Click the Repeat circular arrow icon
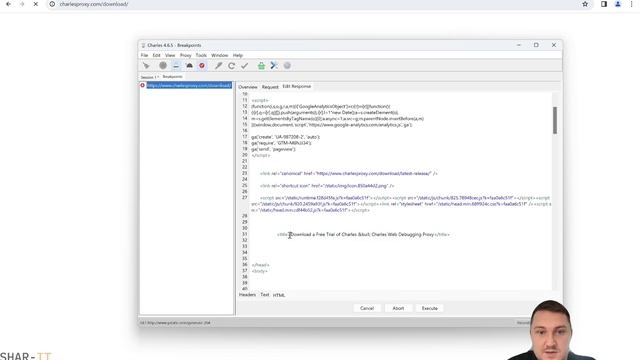The width and height of the screenshot is (640, 360). pyautogui.click(x=231, y=66)
